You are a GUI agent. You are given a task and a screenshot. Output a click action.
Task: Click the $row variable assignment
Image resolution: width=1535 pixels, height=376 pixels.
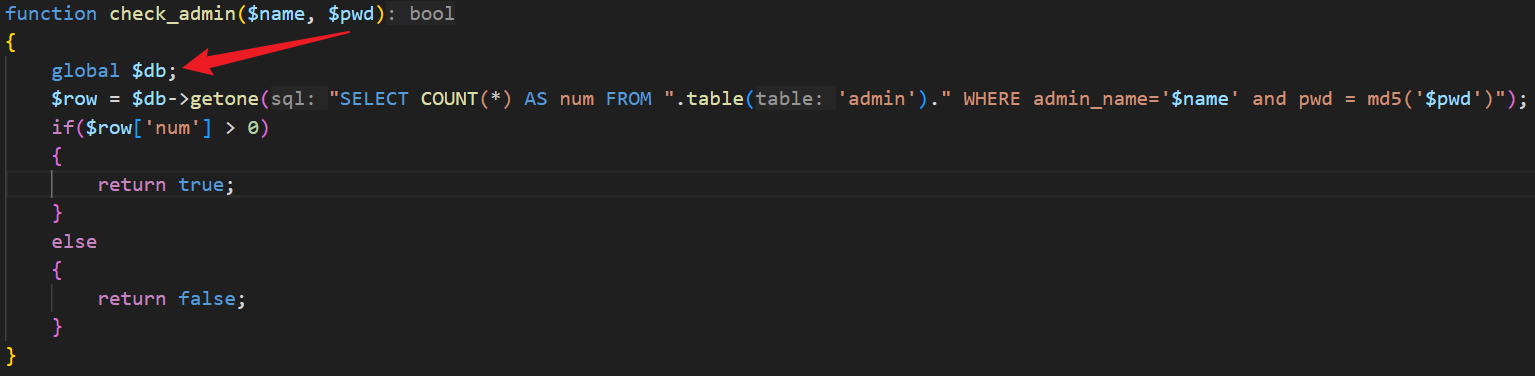(75, 99)
